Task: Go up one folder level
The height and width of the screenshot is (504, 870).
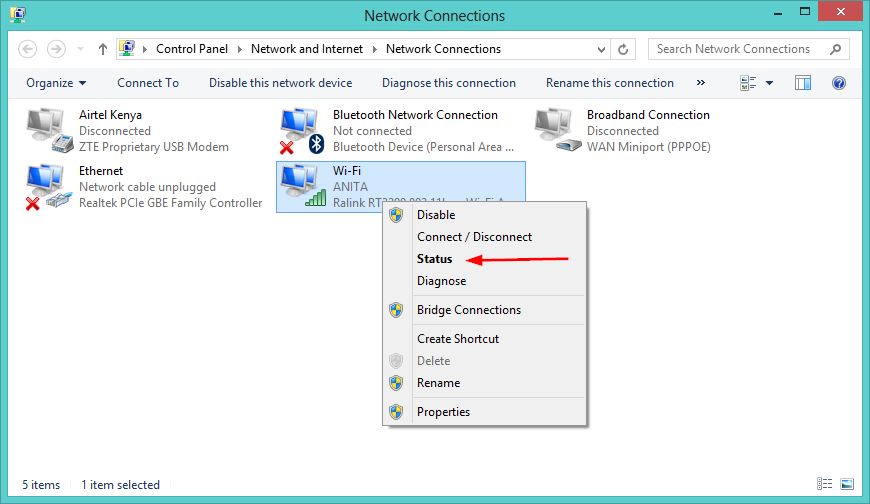Action: 103,49
